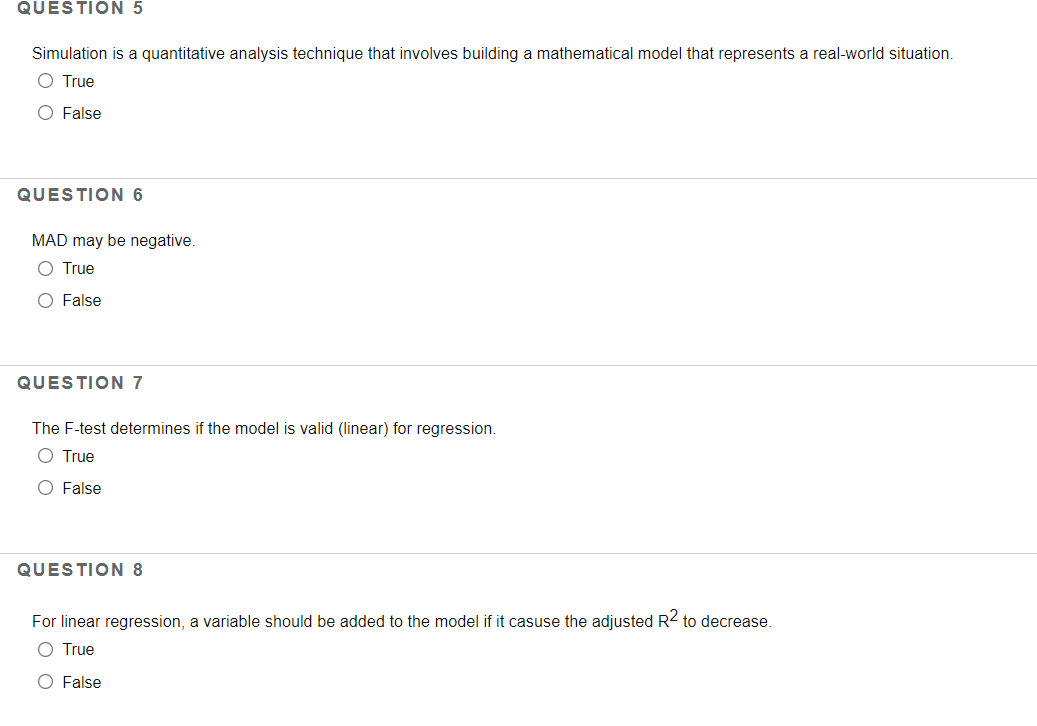Viewport: 1037px width, 726px height.
Task: Select False for the adjusted R² question
Action: [45, 681]
